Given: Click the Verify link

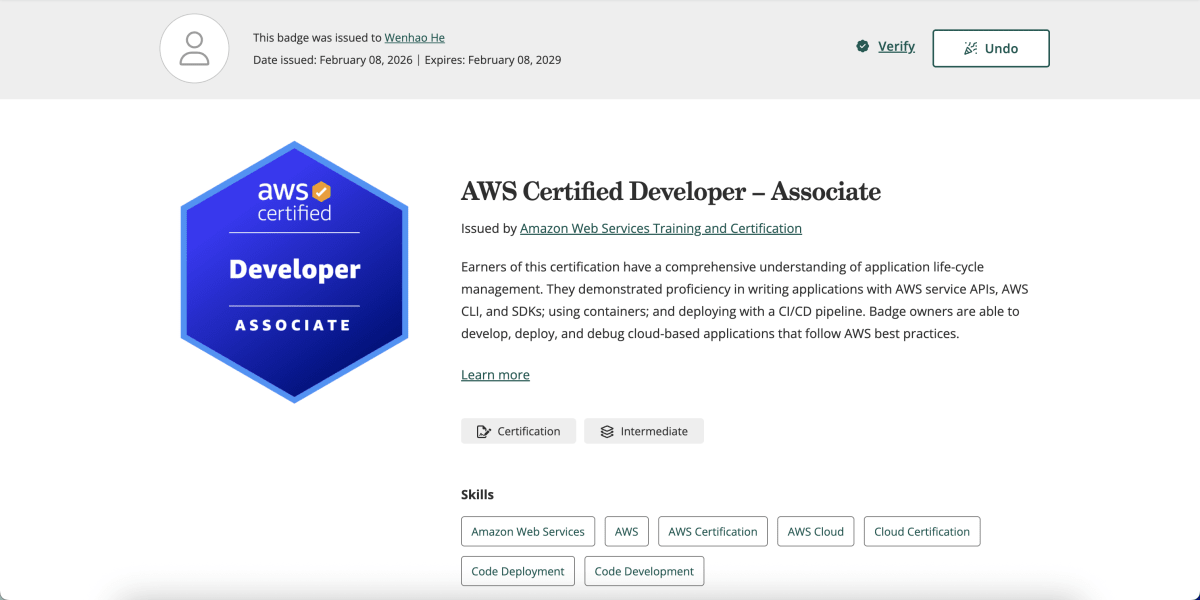Looking at the screenshot, I should click(x=896, y=46).
